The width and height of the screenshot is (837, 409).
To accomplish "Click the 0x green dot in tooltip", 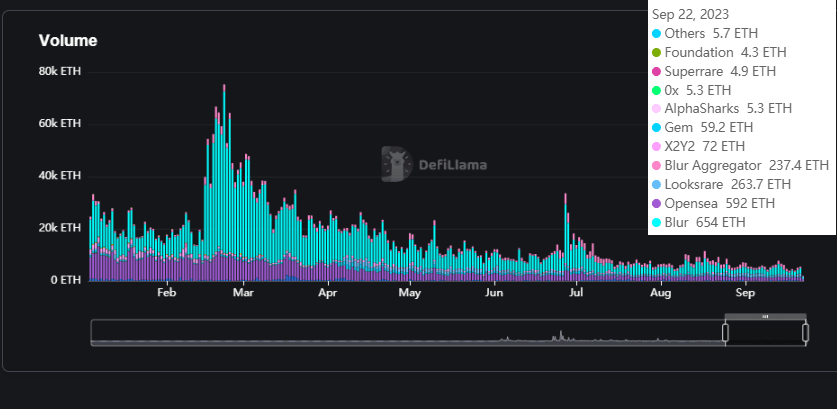I will click(656, 90).
